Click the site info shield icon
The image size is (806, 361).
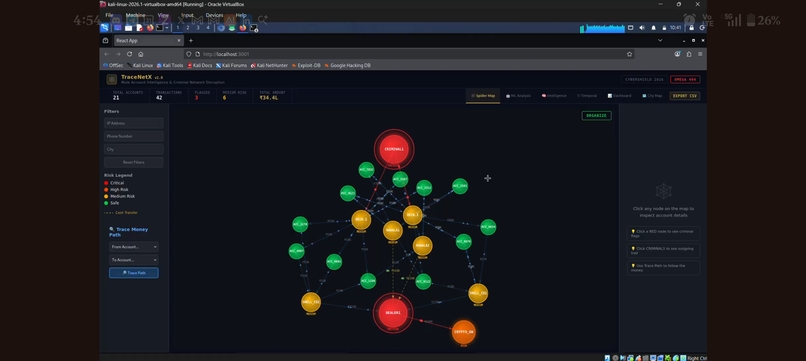pos(189,54)
